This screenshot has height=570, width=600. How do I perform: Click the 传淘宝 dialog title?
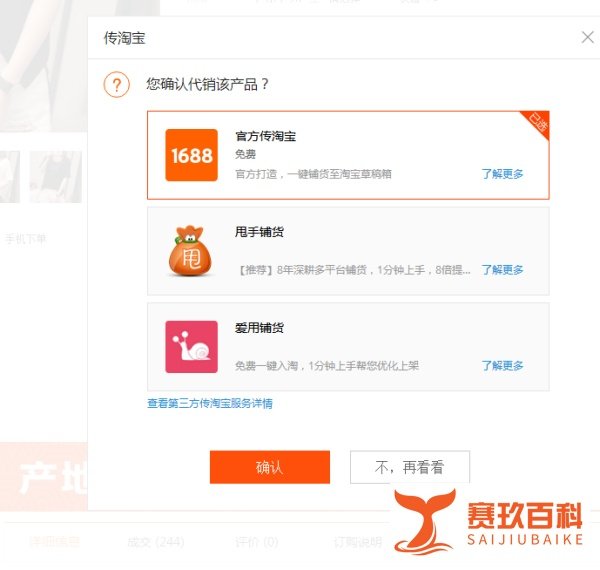[124, 38]
